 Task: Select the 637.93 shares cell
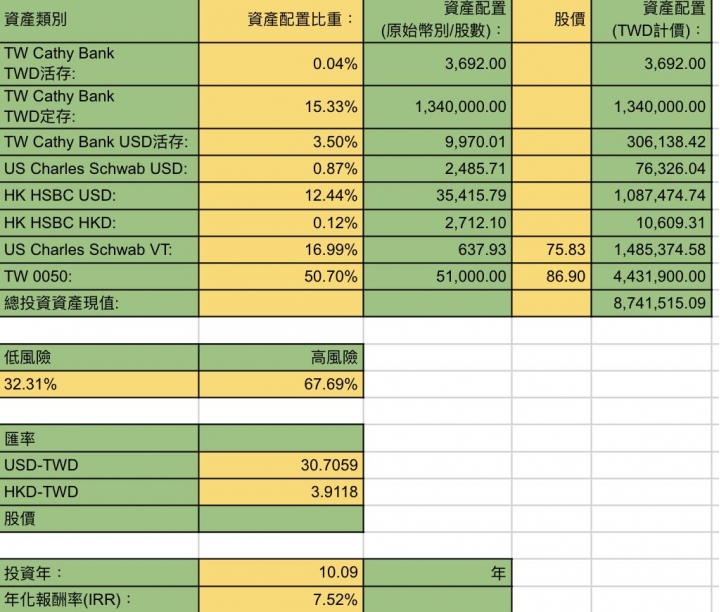click(x=438, y=250)
